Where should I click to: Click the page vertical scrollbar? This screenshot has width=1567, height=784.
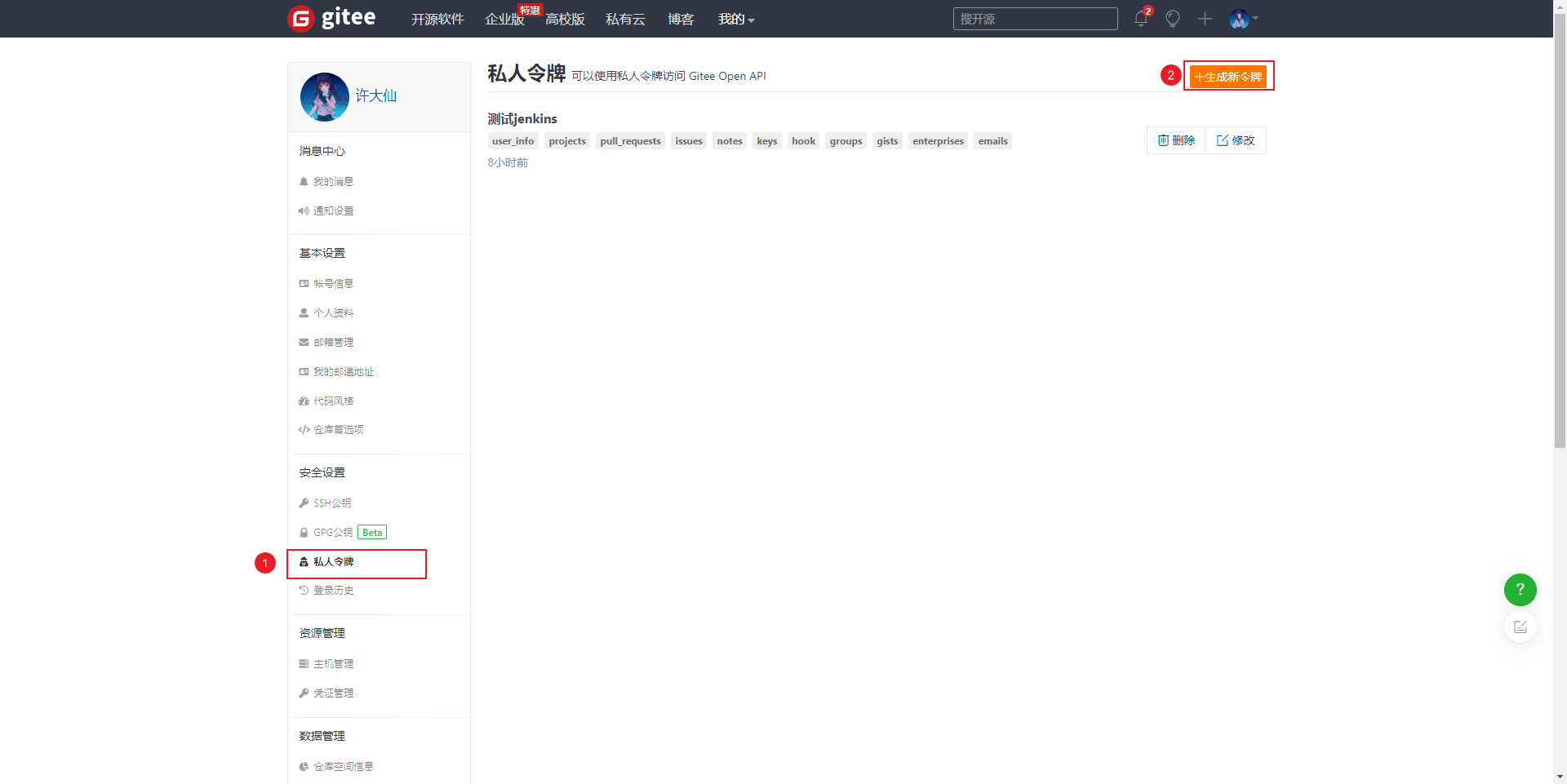pyautogui.click(x=1560, y=233)
